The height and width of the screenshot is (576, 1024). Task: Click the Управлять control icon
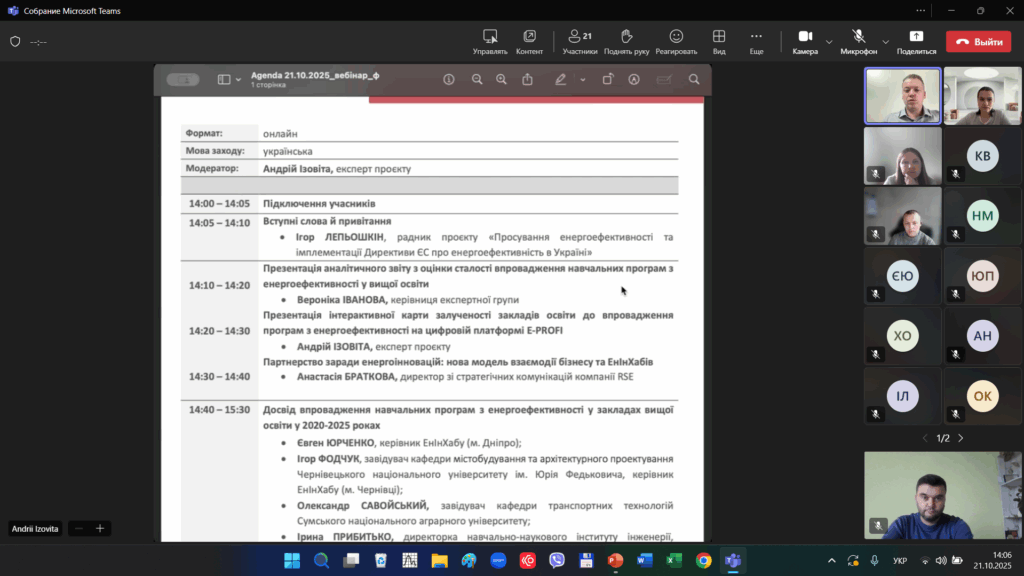pos(490,41)
